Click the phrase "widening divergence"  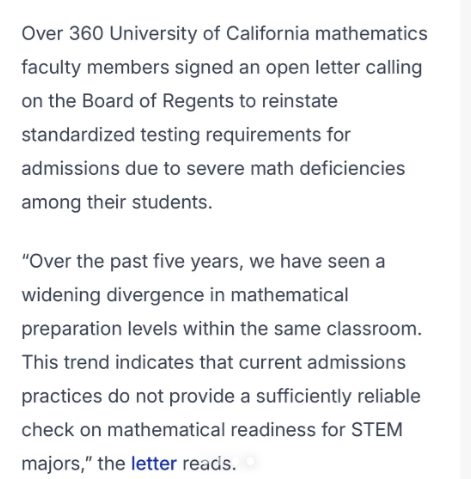tap(113, 295)
